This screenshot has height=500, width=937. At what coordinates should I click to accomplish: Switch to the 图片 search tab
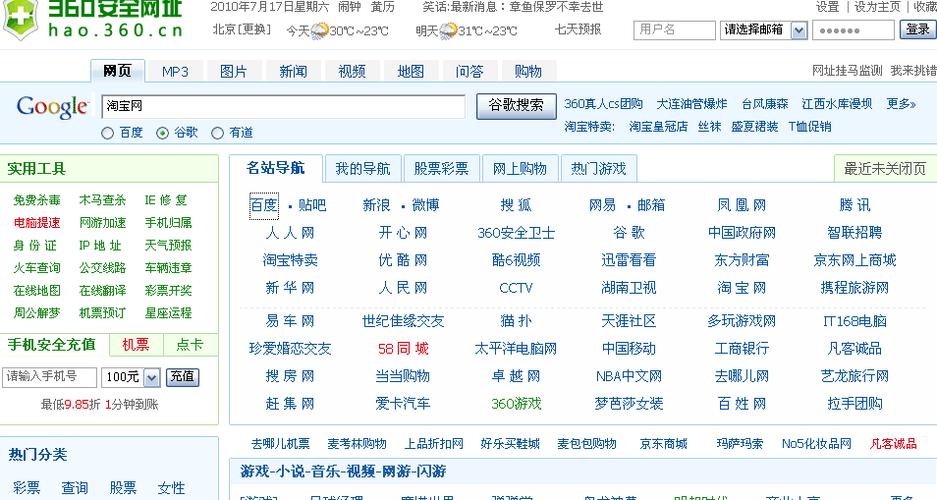pos(234,72)
